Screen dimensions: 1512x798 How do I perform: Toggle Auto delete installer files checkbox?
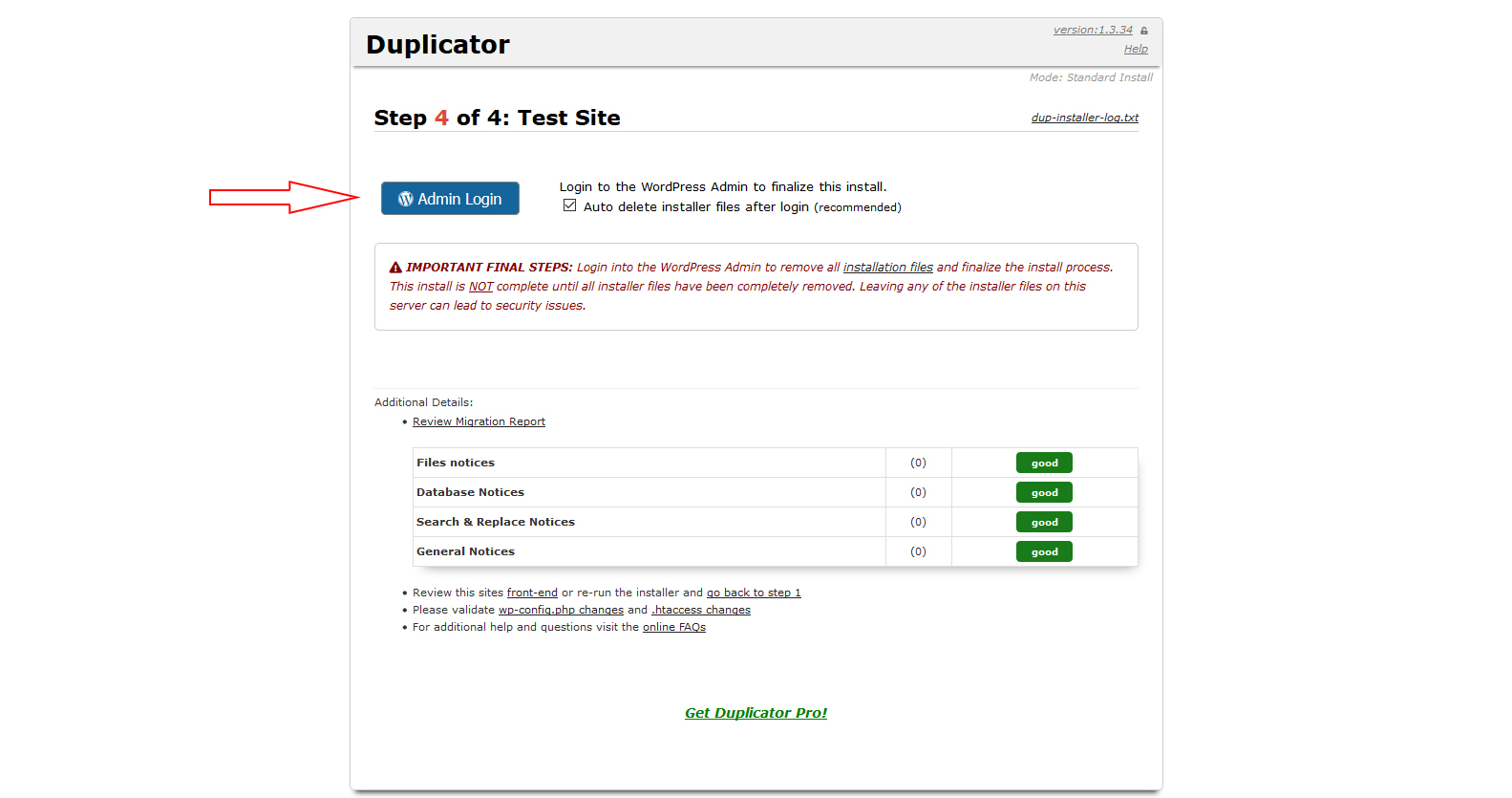(570, 205)
